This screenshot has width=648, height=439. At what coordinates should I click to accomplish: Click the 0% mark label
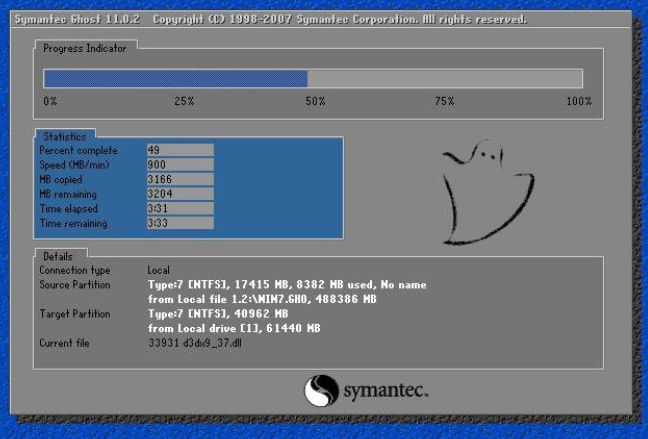pos(50,101)
